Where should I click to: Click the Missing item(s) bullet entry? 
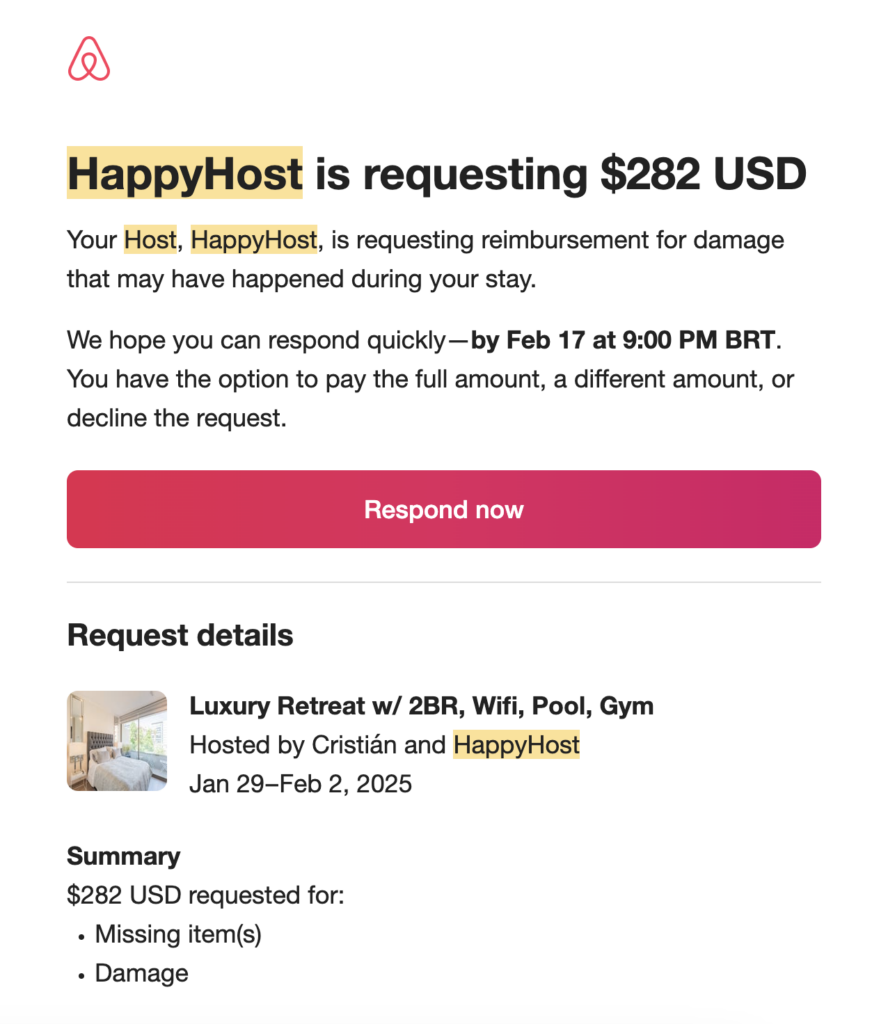coord(178,934)
